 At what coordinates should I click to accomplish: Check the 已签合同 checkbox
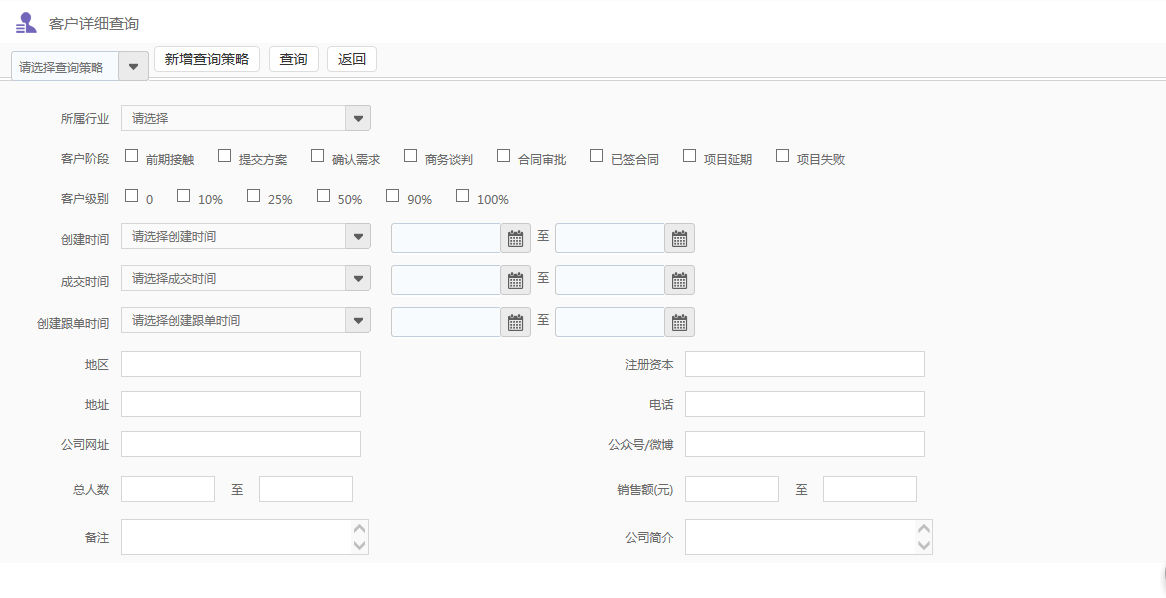[596, 154]
